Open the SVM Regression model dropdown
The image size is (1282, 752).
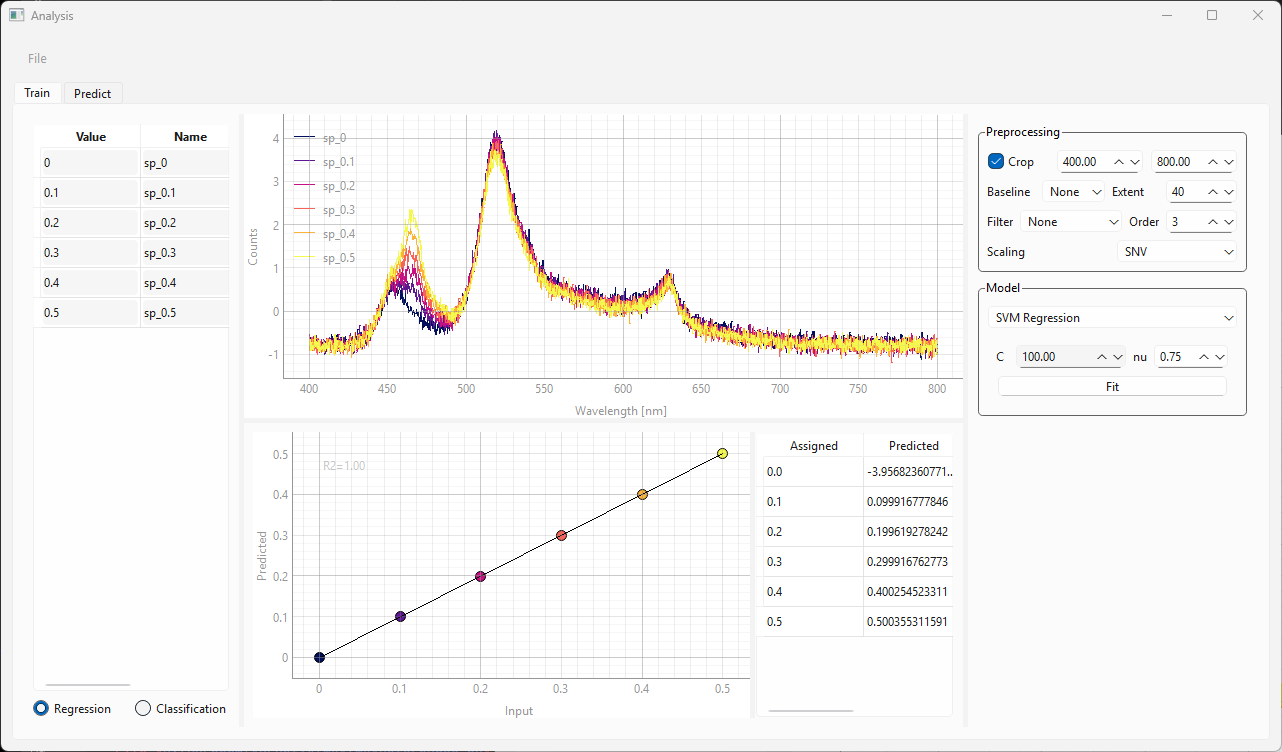(x=1112, y=318)
